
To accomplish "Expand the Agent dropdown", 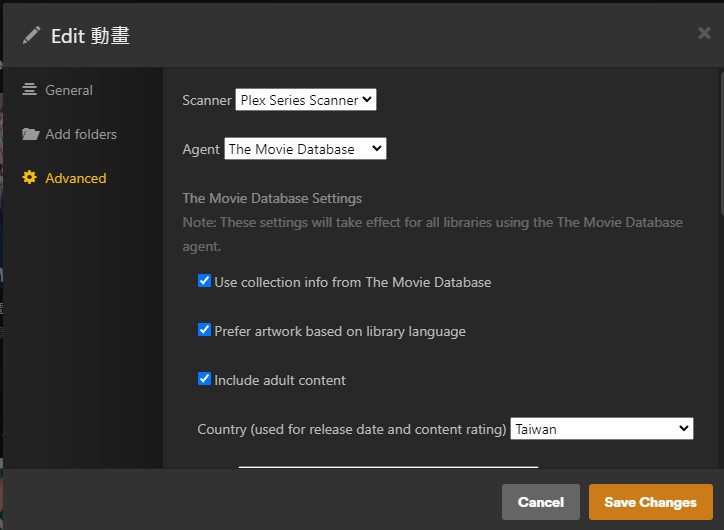I will pyautogui.click(x=305, y=149).
